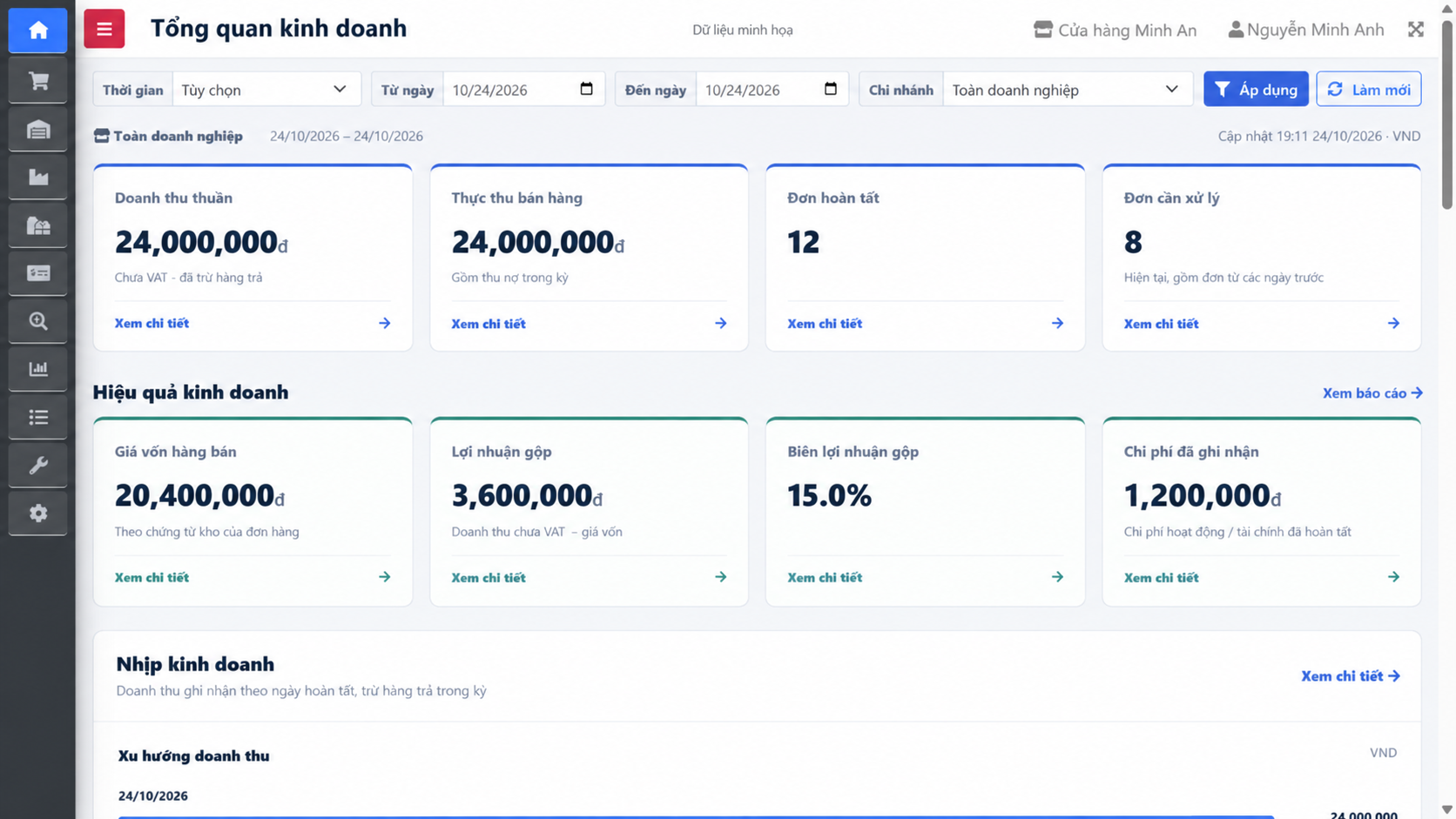Click the Áp dụng filter button
1456x819 pixels.
pyautogui.click(x=1256, y=89)
